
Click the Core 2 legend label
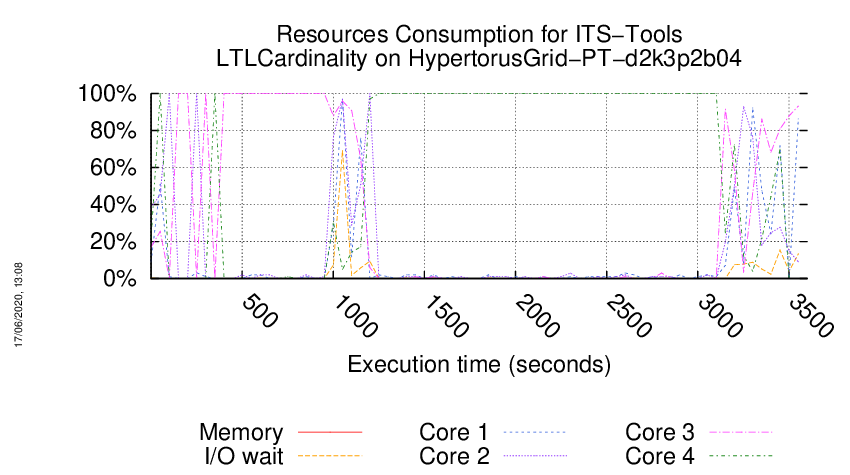click(454, 456)
